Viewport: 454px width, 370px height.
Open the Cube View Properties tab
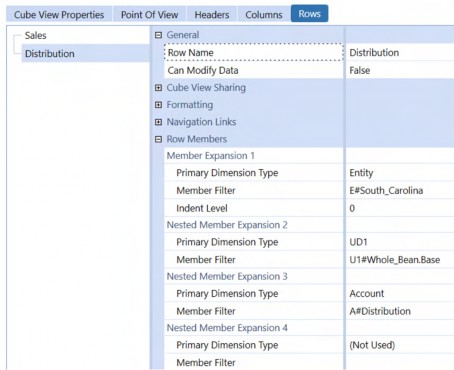click(x=59, y=15)
